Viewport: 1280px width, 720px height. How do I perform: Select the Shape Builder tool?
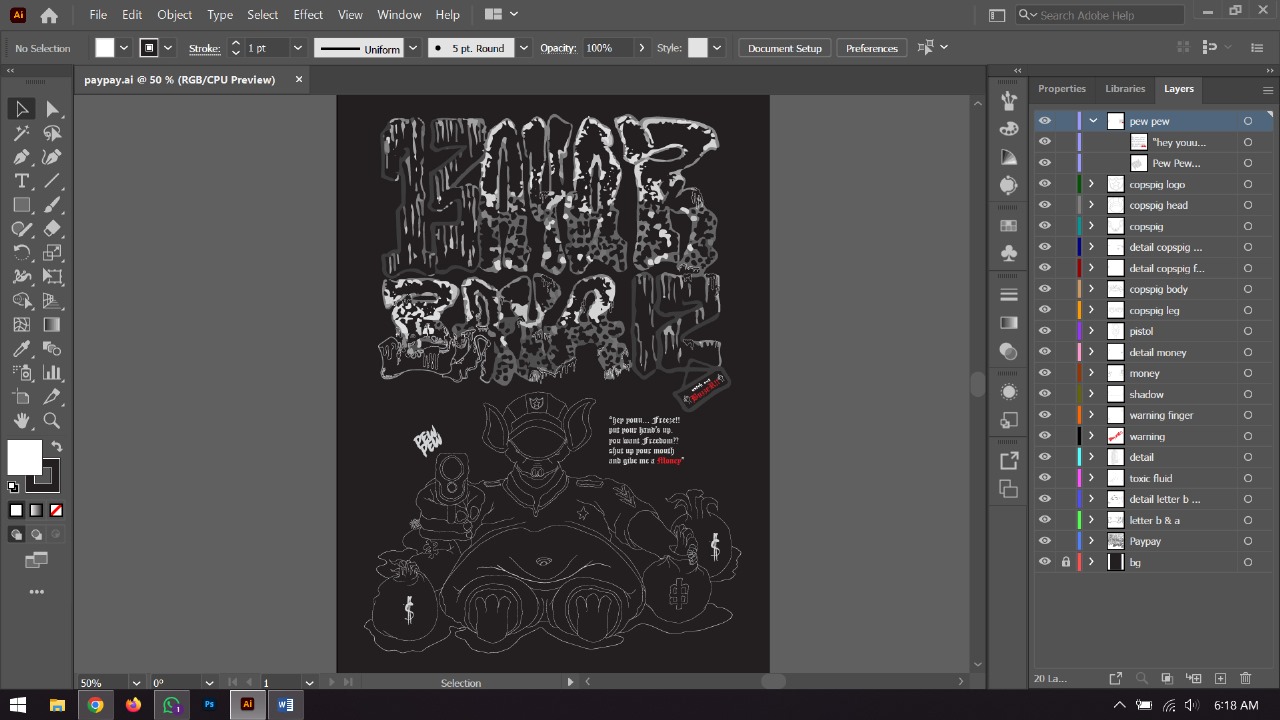22,301
